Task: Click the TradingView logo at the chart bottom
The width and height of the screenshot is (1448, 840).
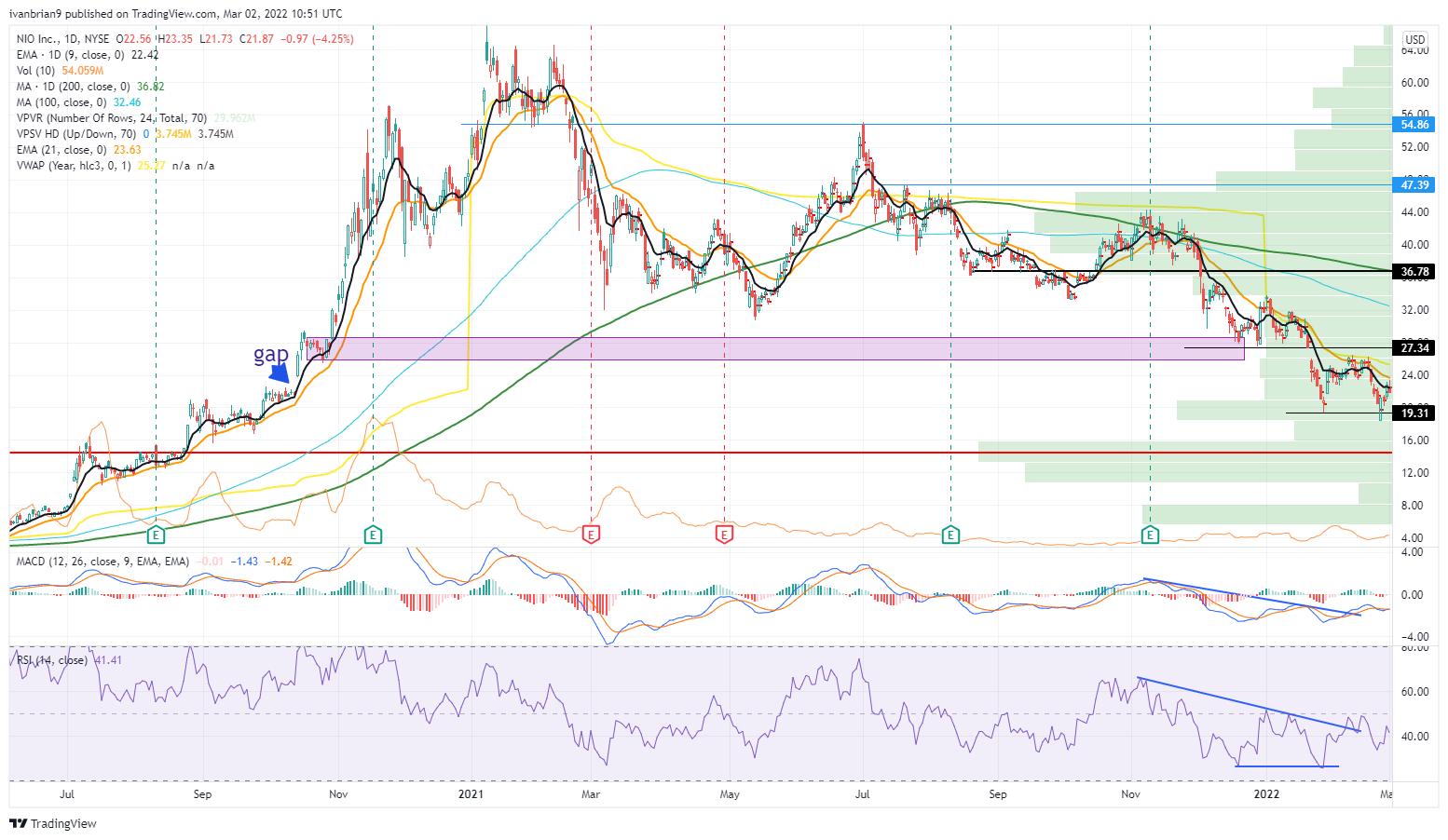Action: 53,823
